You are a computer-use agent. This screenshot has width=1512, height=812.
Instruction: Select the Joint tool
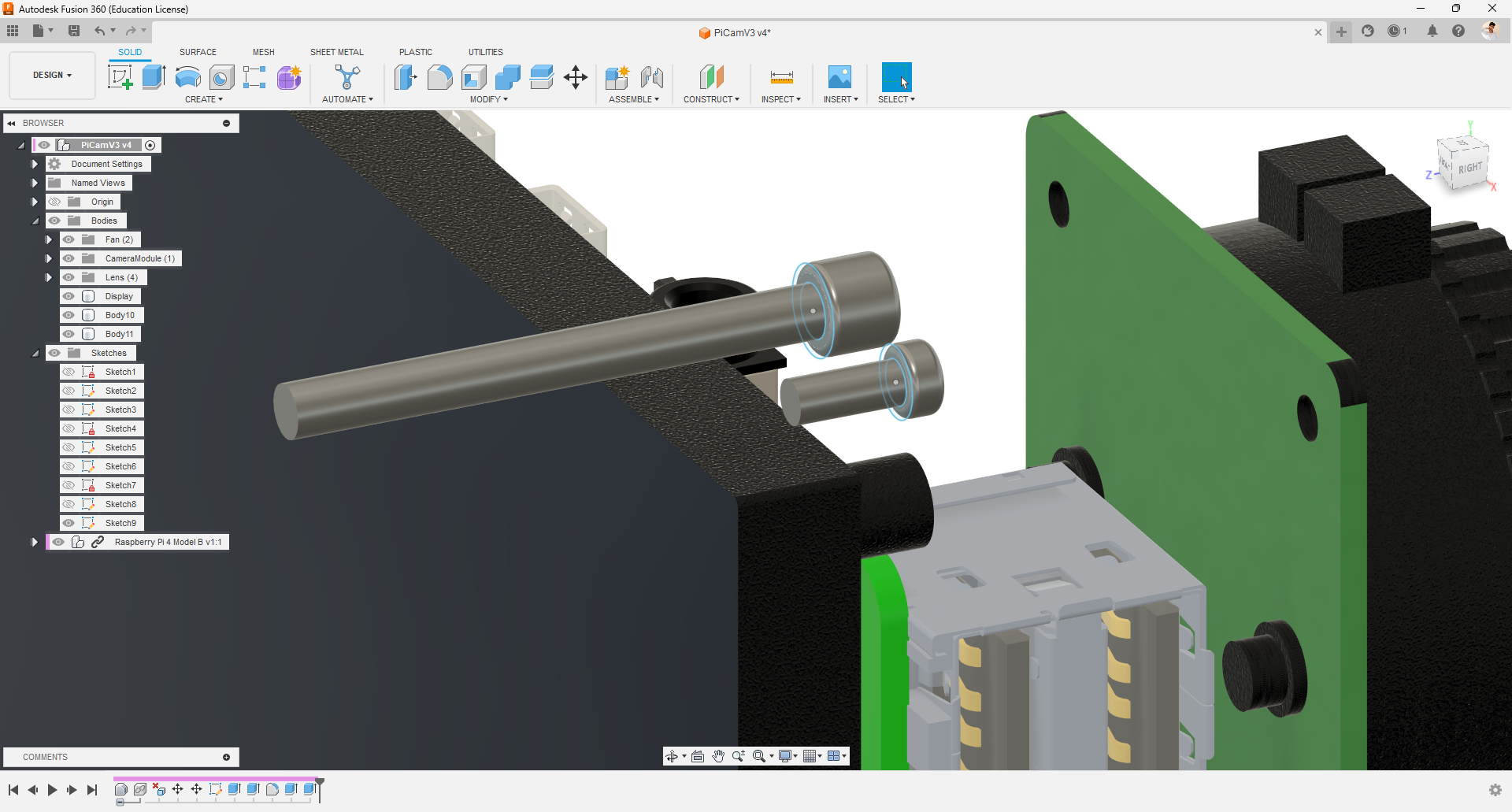coord(652,77)
